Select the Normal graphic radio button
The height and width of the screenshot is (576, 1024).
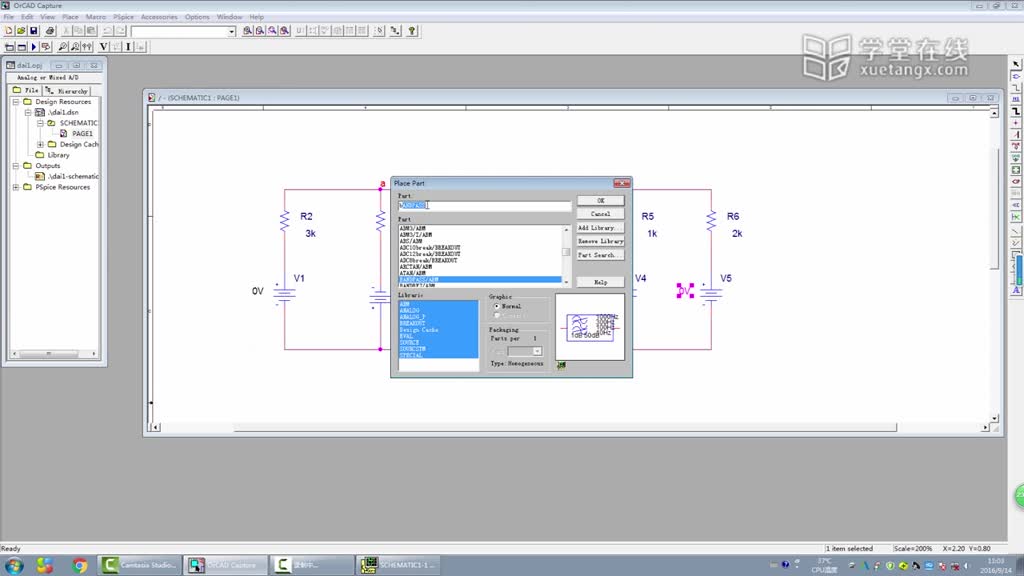(x=497, y=306)
